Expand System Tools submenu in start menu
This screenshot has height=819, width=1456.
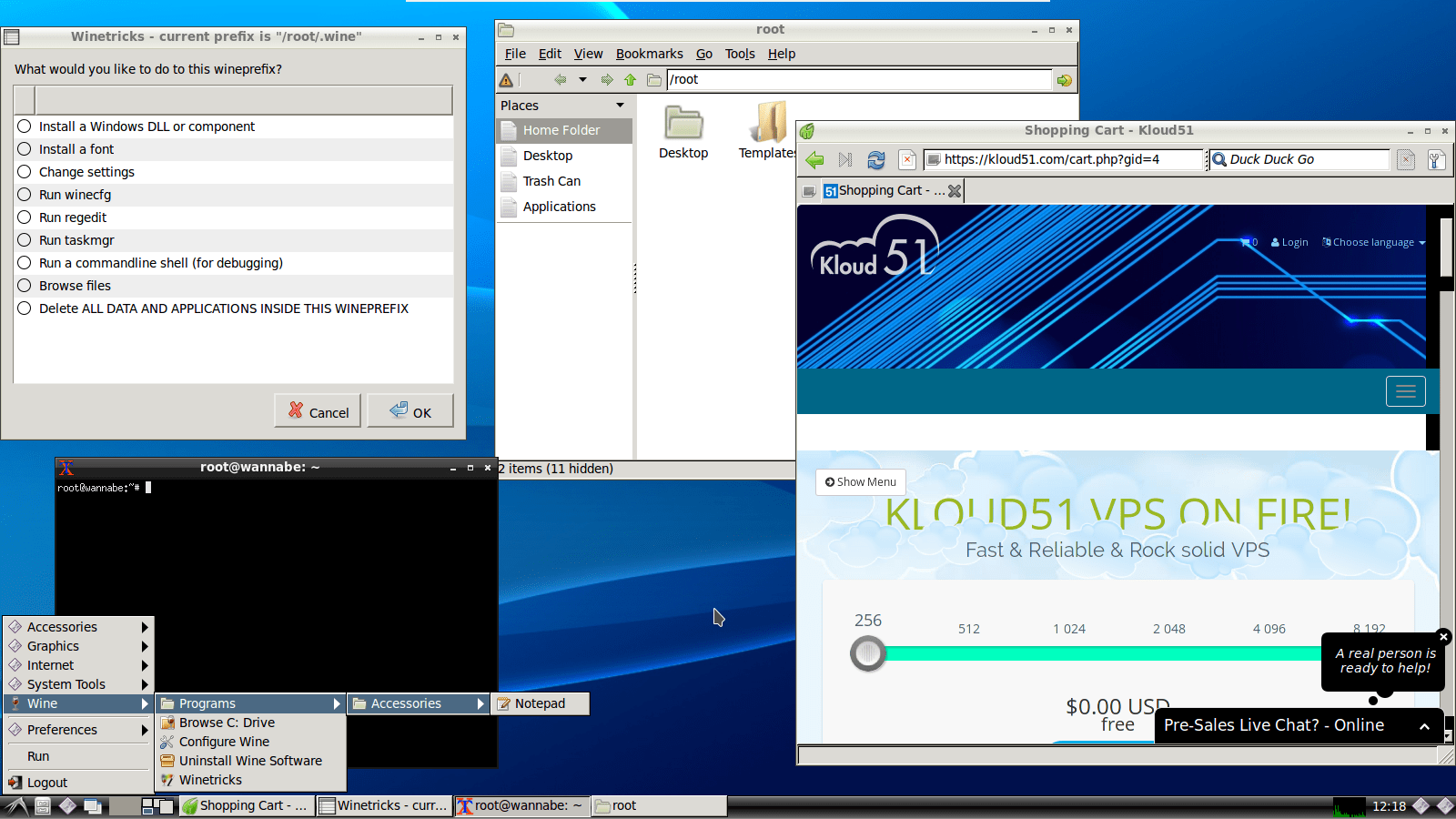(78, 684)
